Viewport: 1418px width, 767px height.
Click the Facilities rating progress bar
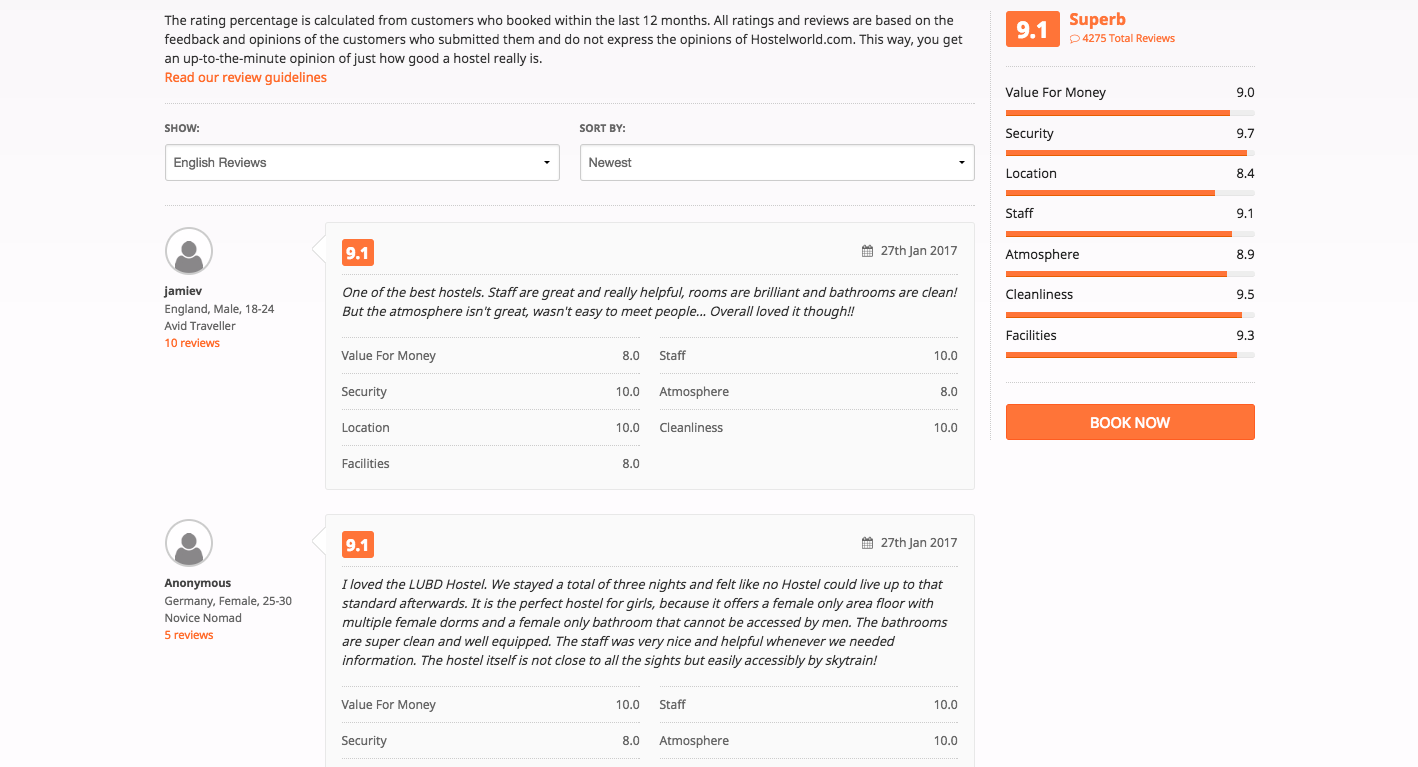(1129, 355)
